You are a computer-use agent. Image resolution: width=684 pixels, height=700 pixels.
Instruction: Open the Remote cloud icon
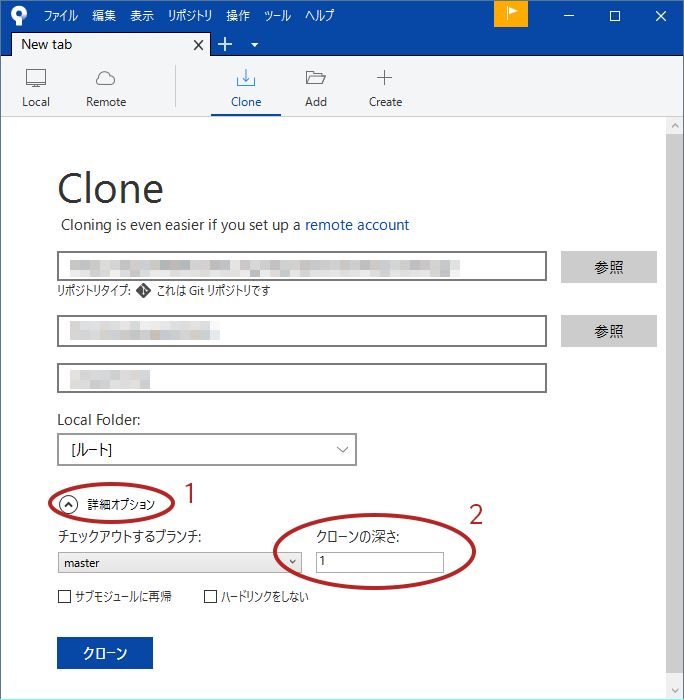pyautogui.click(x=106, y=79)
